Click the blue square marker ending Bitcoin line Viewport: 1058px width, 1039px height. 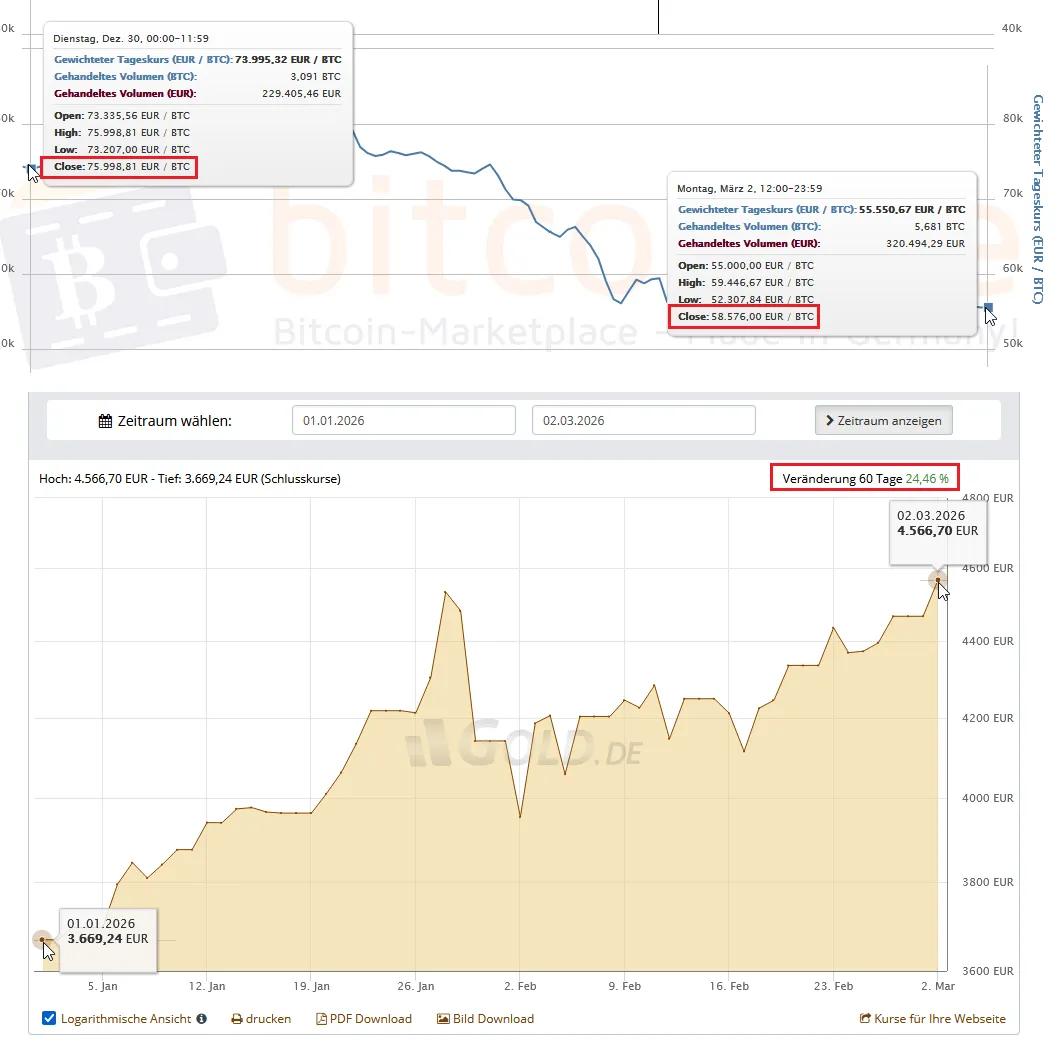coord(988,307)
